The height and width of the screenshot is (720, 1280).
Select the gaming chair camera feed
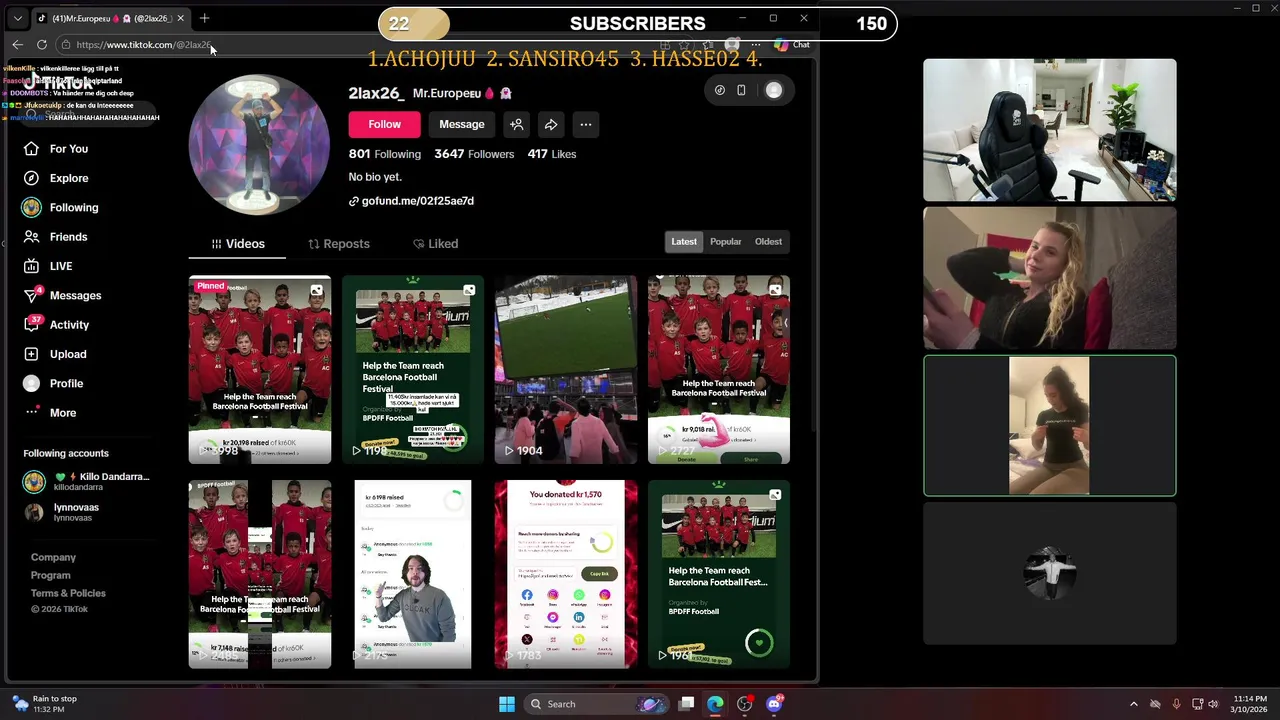1050,130
